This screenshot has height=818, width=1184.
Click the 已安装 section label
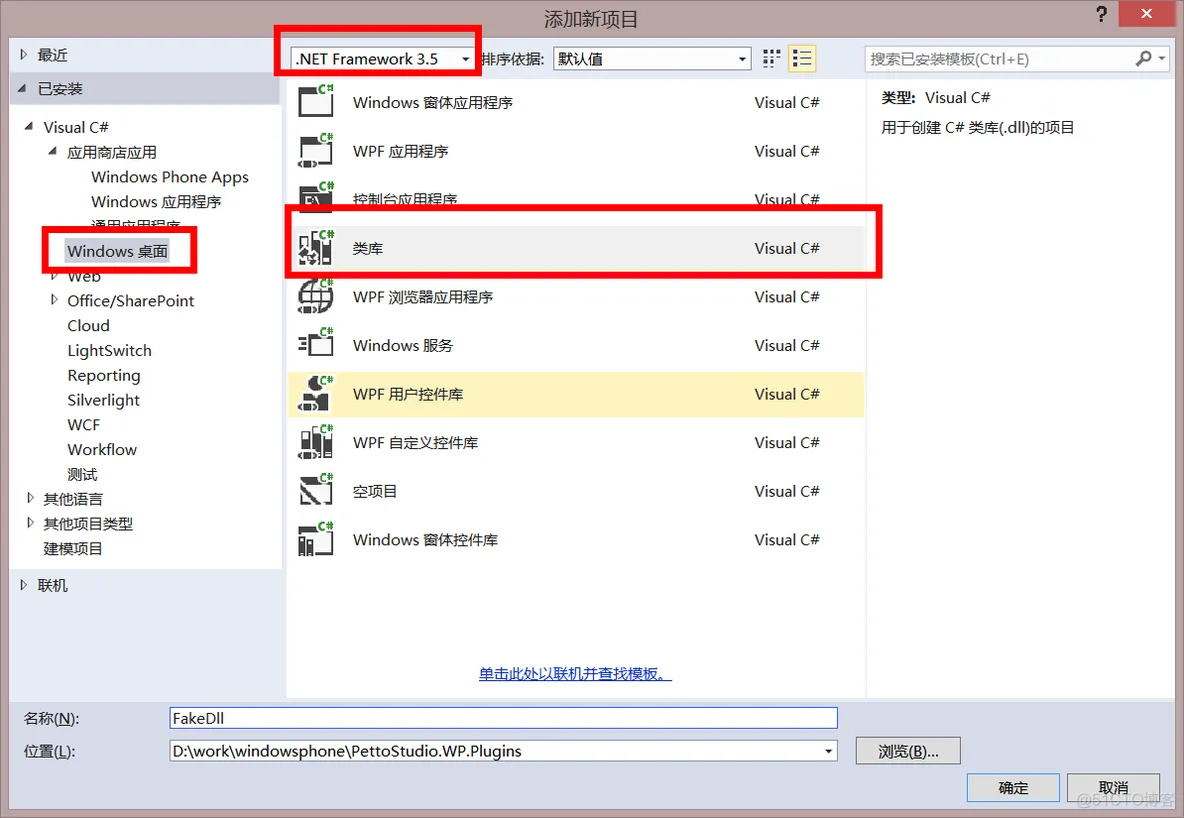60,88
